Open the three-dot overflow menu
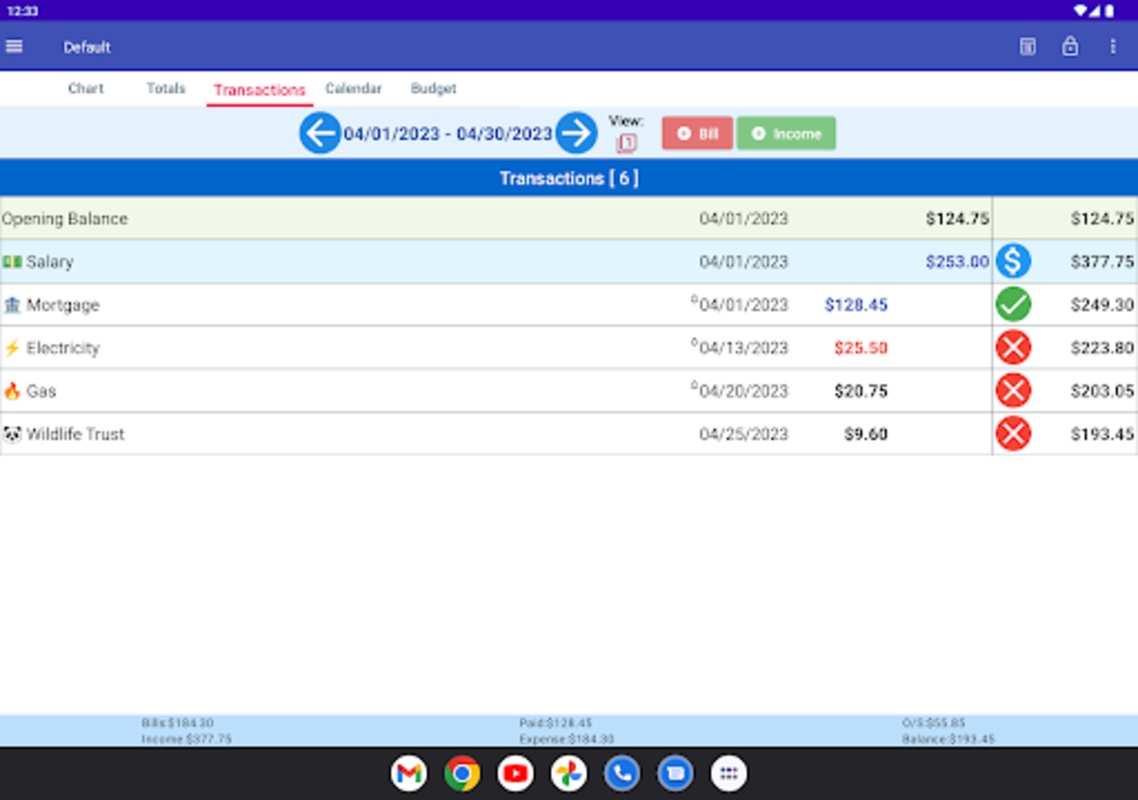The image size is (1138, 800). (x=1113, y=46)
